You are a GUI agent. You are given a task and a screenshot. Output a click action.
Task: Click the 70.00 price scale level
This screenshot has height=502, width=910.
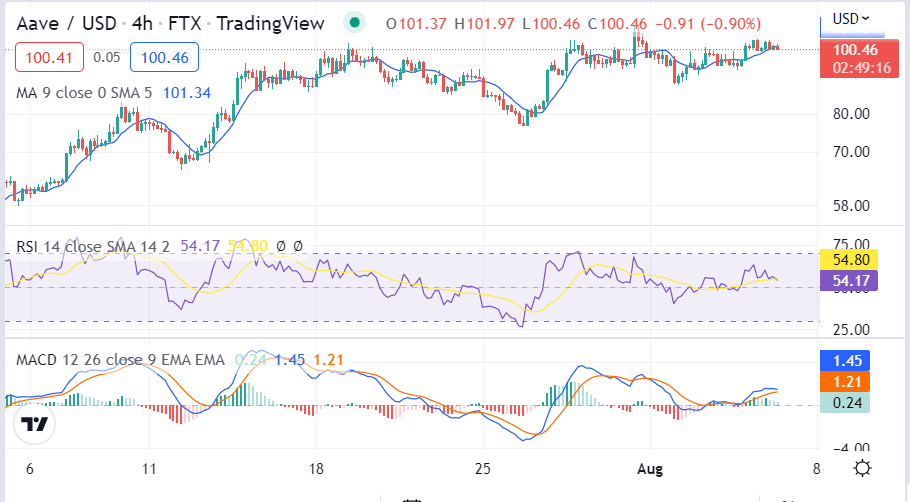[851, 152]
